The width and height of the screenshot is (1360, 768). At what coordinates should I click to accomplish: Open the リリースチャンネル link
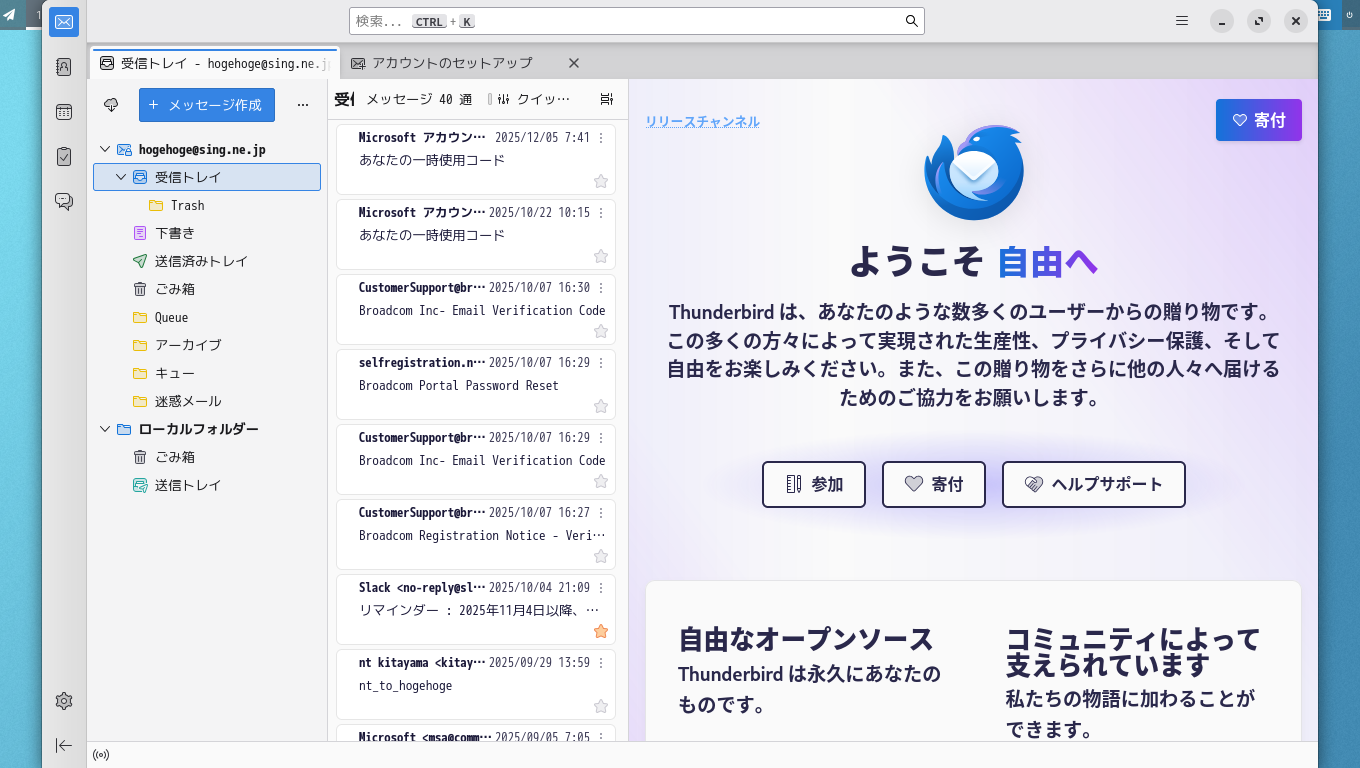[702, 121]
